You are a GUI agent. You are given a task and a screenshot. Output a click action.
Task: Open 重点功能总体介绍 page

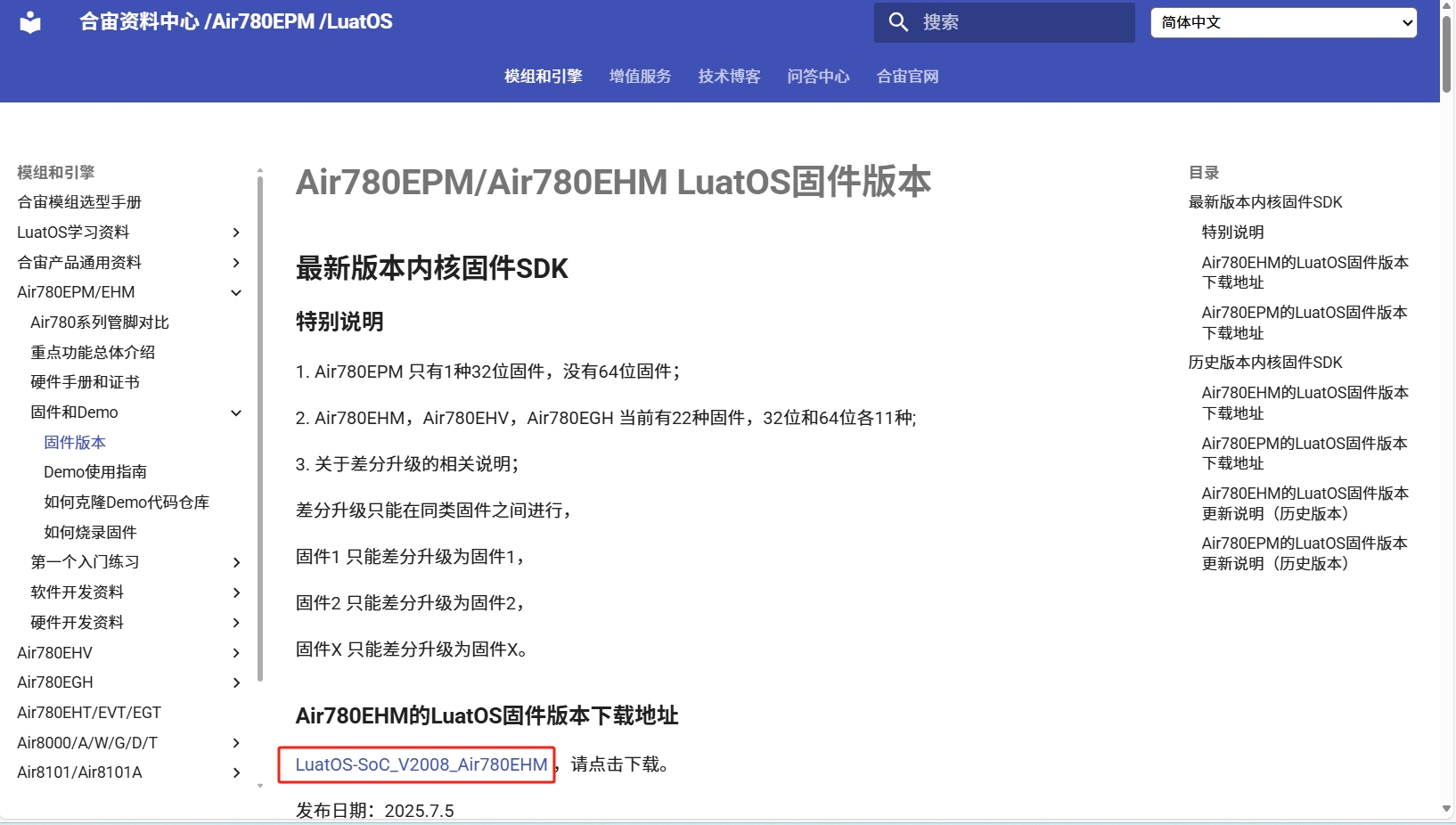93,353
